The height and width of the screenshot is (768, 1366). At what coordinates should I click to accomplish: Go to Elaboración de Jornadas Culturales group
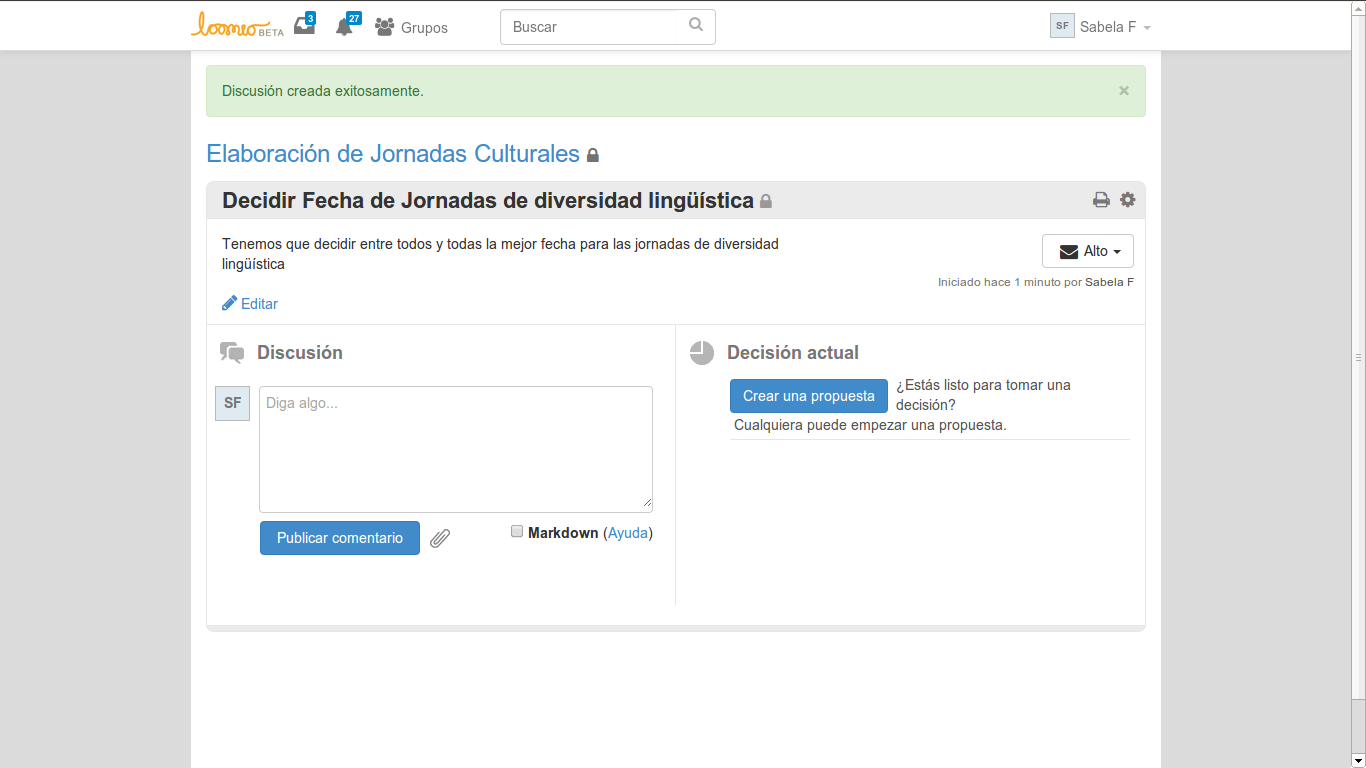[393, 154]
